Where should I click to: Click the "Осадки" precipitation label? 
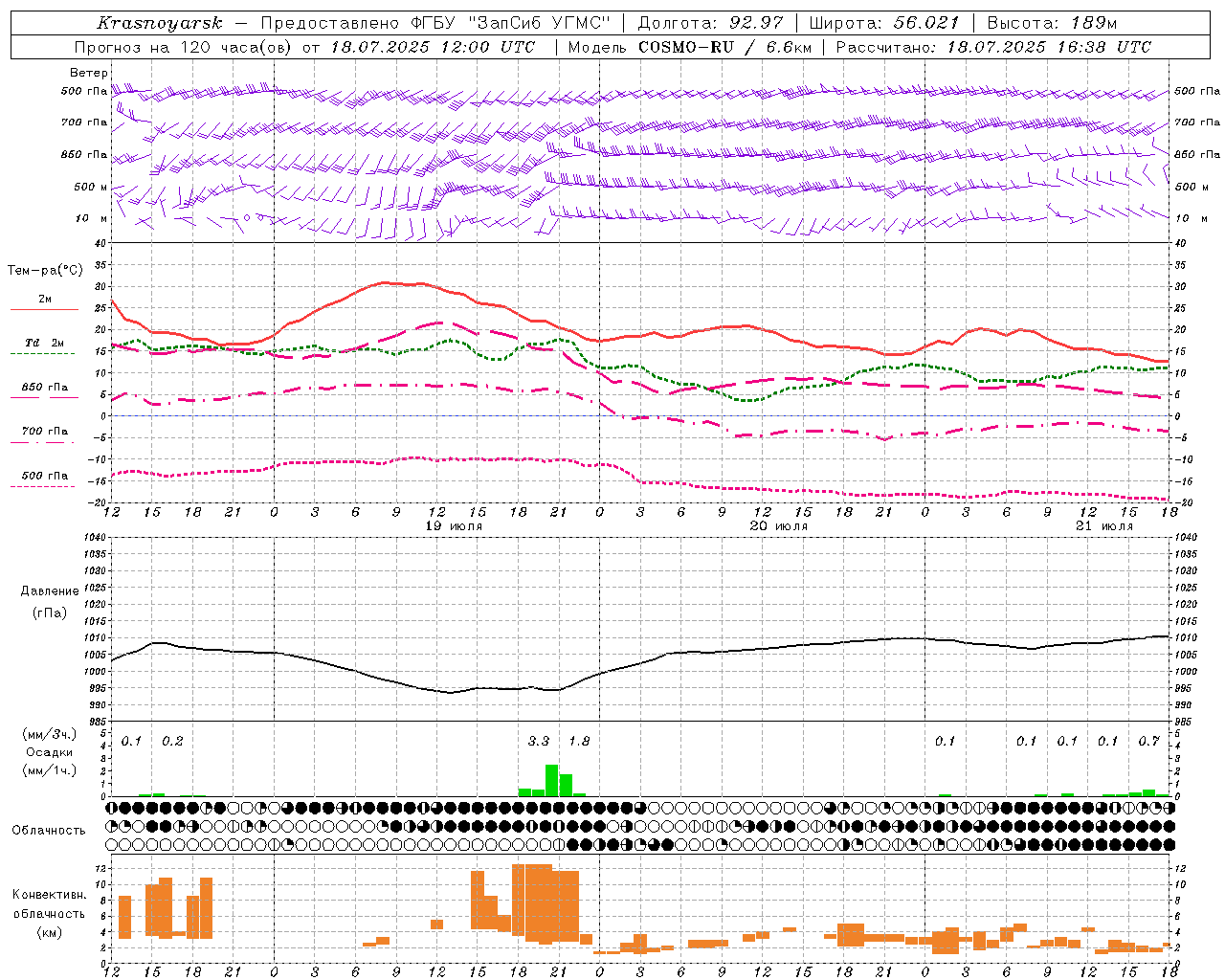pos(50,752)
